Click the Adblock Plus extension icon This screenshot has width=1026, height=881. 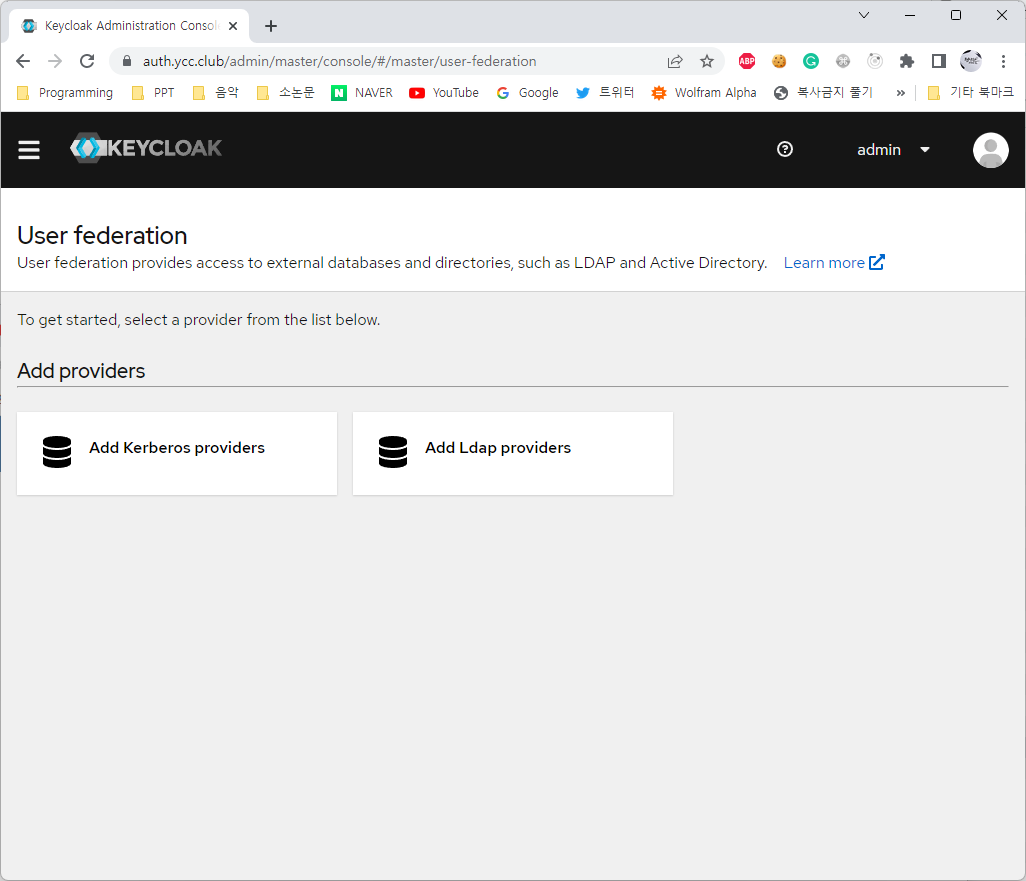coord(747,61)
